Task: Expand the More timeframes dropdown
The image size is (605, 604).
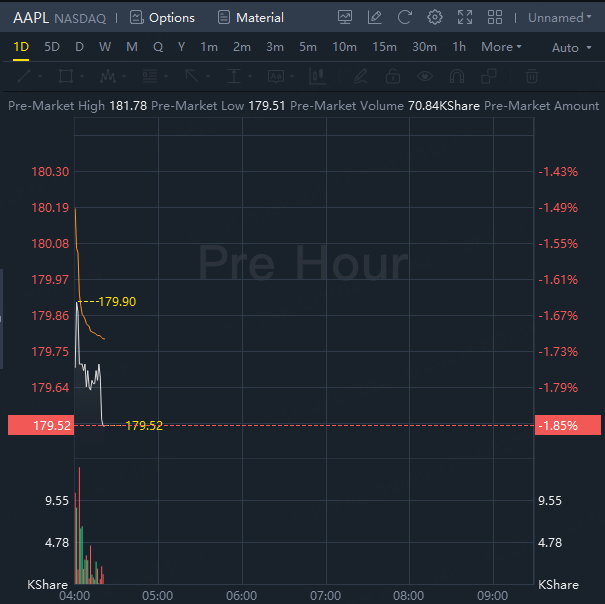Action: coord(501,47)
